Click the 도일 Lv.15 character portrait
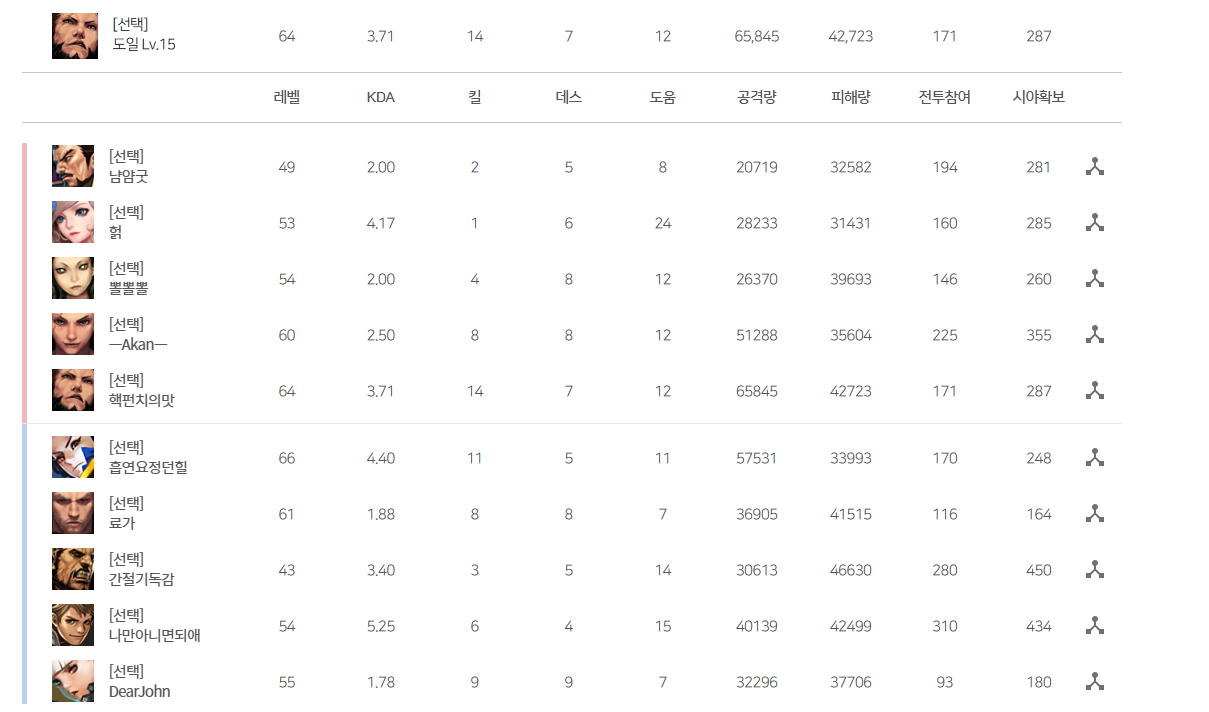1209x712 pixels. tap(75, 36)
